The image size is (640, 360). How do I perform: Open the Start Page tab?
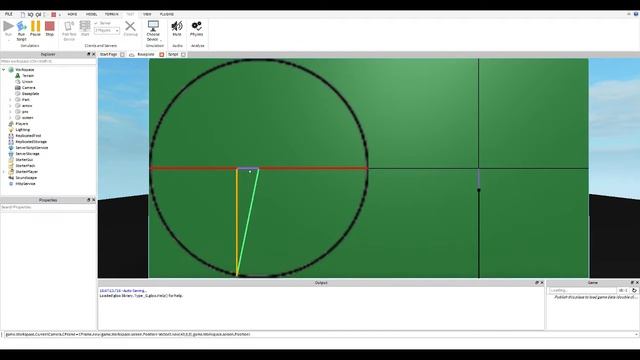click(108, 54)
